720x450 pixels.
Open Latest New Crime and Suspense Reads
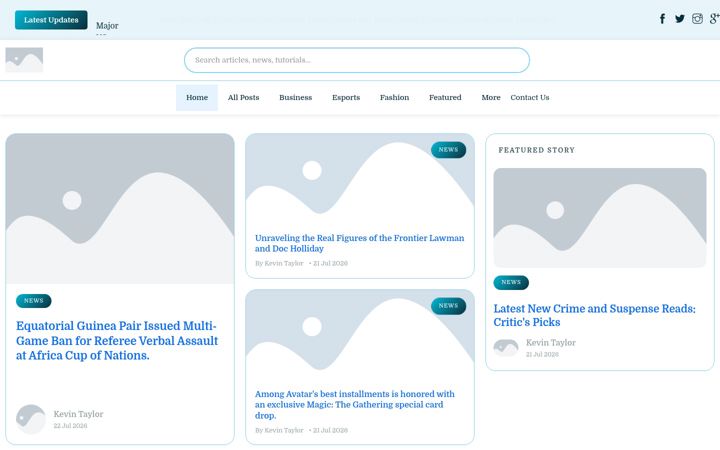point(595,315)
